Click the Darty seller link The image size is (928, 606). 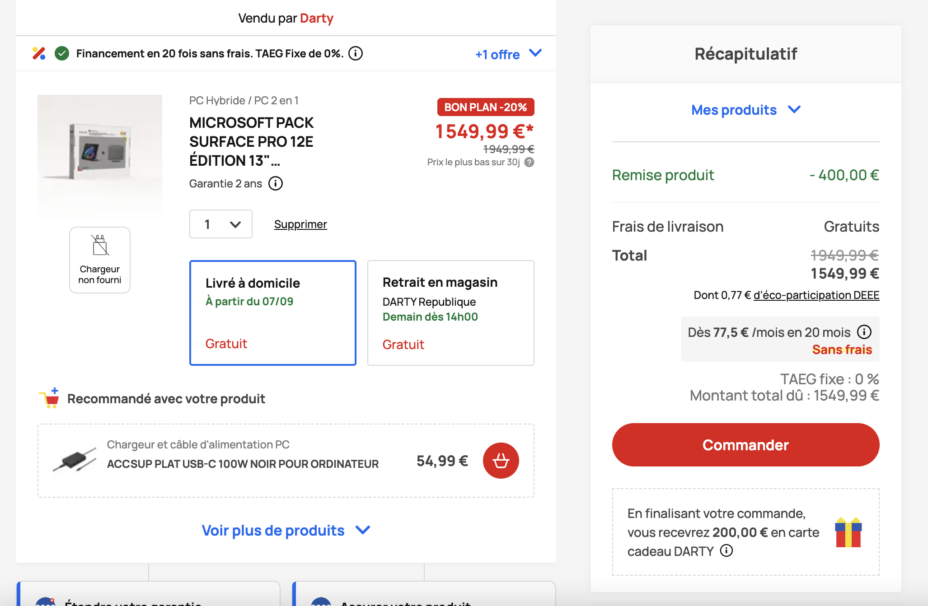coord(317,18)
